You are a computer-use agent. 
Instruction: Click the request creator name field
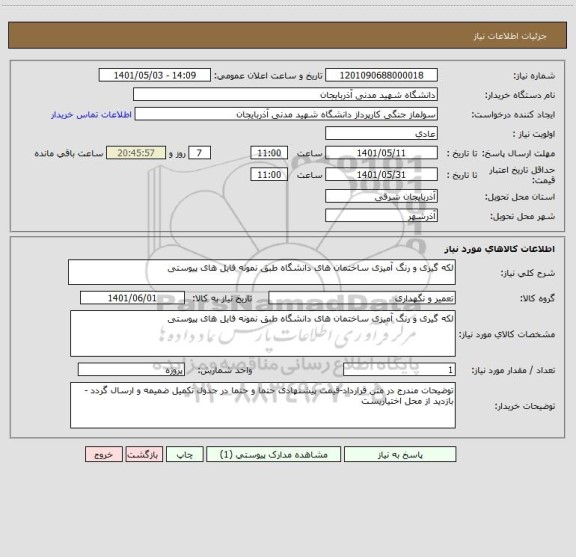point(286,114)
